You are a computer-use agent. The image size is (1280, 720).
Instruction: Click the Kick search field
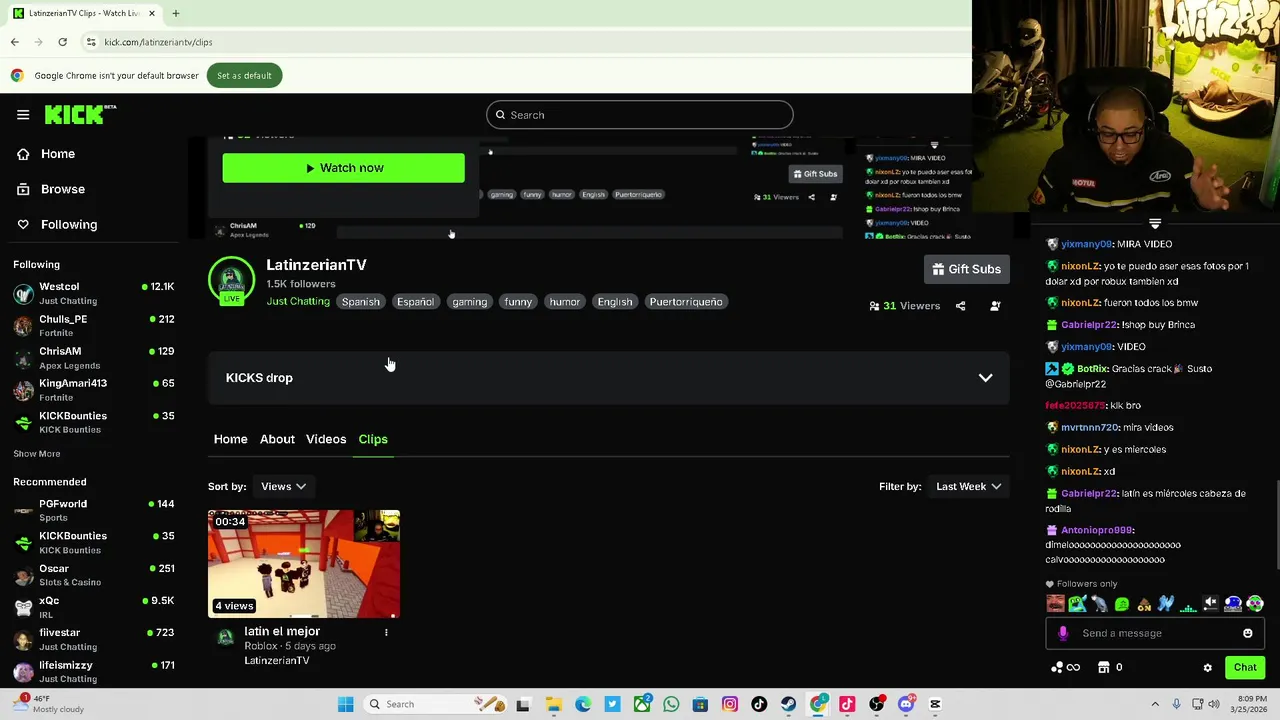[x=640, y=115]
